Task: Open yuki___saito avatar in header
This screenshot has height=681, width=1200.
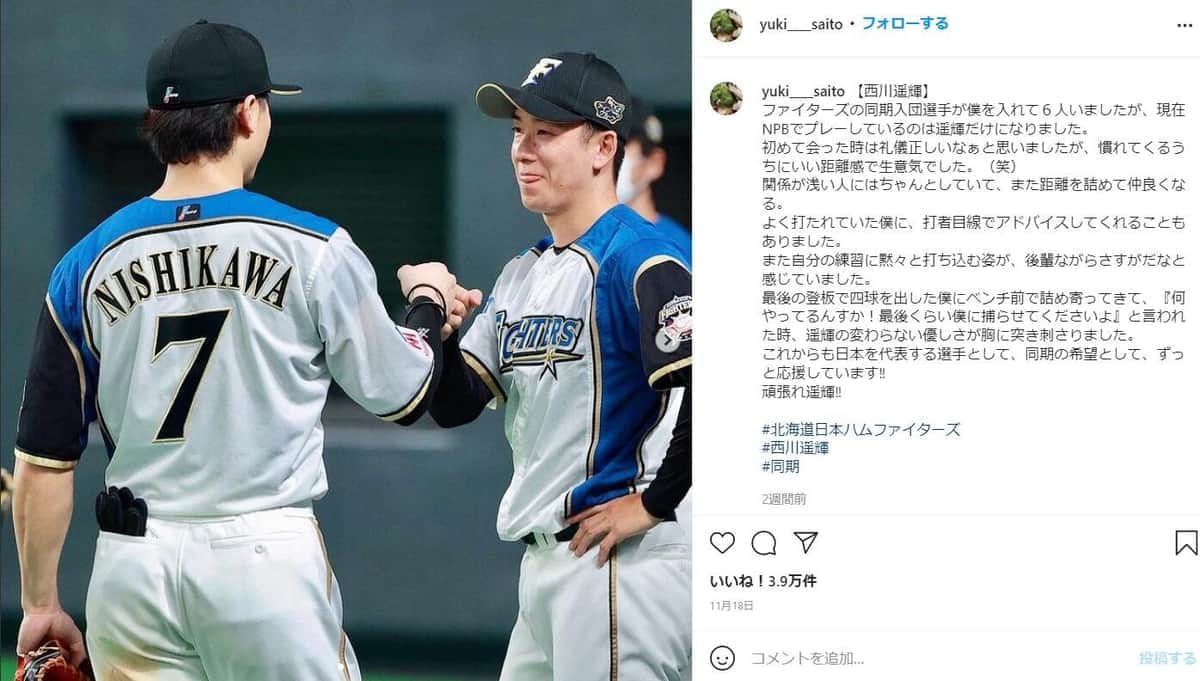Action: (x=726, y=25)
